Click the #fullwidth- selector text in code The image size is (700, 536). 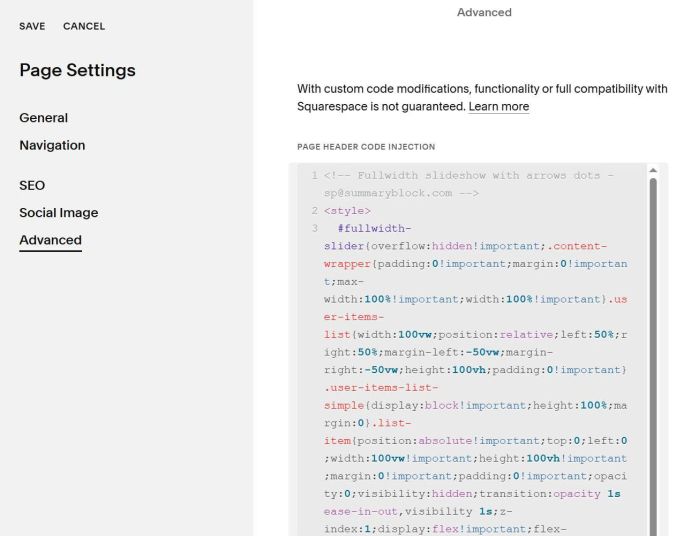(x=374, y=229)
